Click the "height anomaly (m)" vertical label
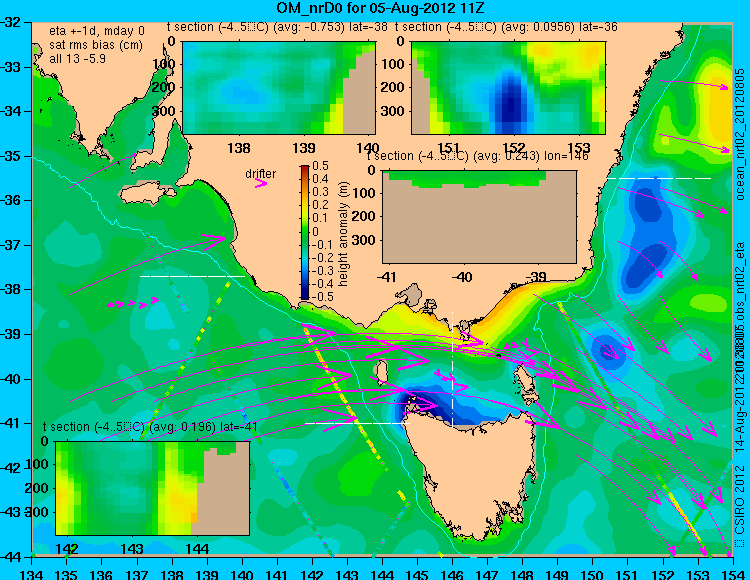 click(x=343, y=234)
